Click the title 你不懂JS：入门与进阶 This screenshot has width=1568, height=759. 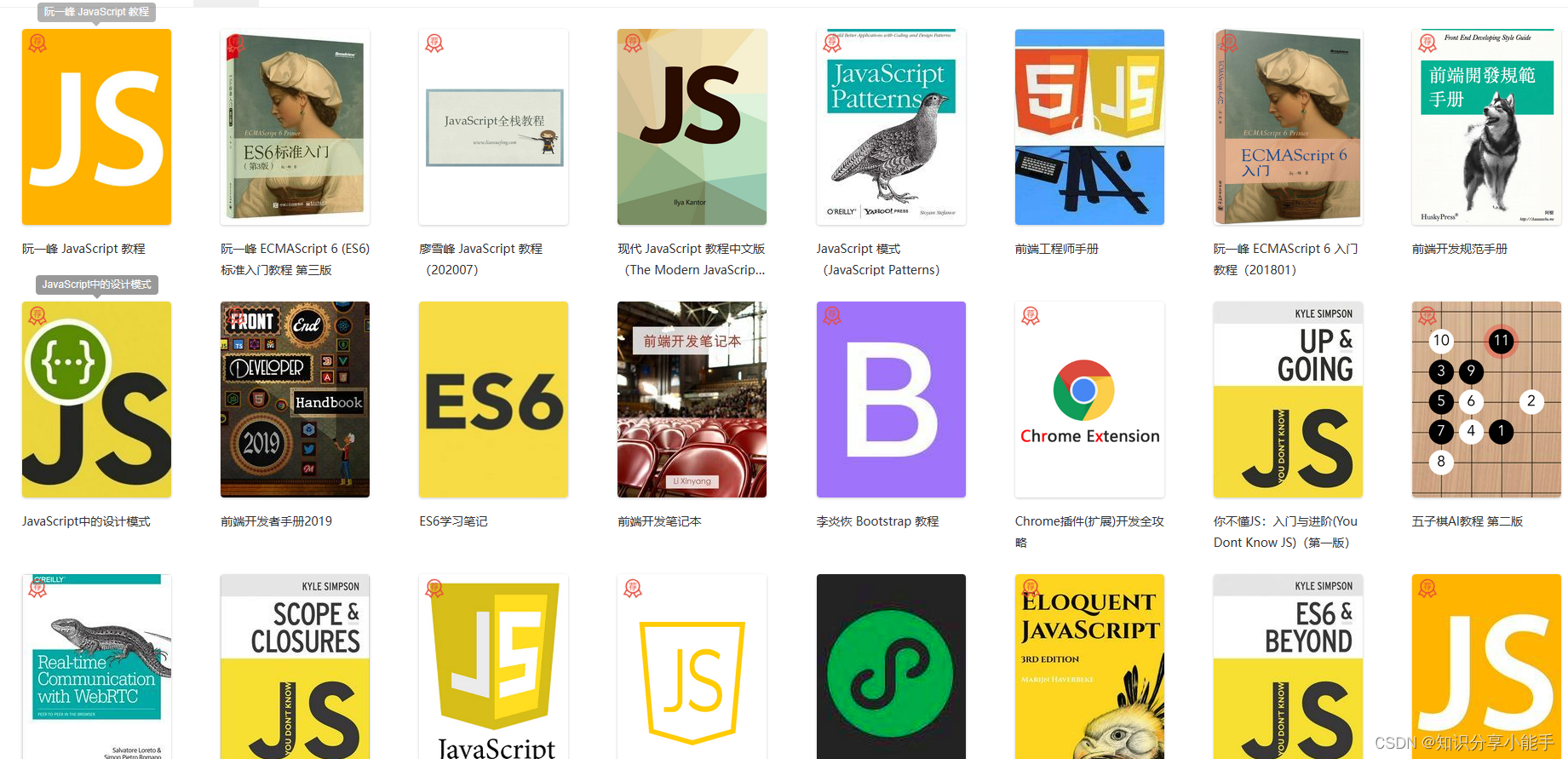[x=1285, y=532]
